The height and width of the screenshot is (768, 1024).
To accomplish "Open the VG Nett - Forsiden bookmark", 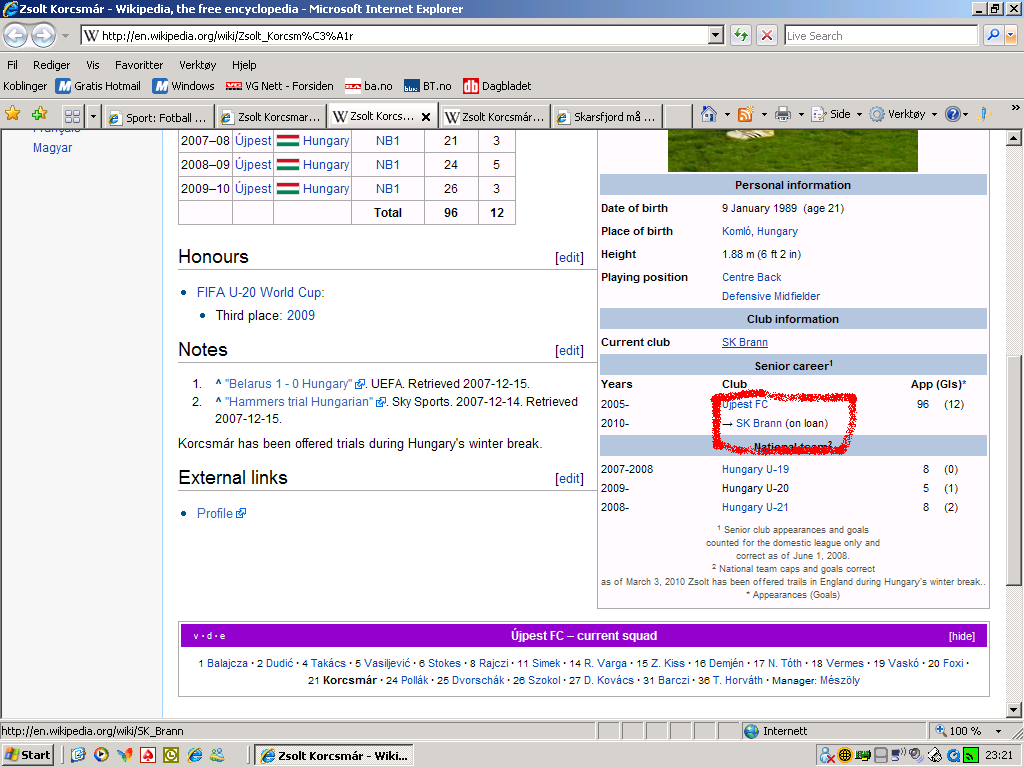I will point(280,86).
